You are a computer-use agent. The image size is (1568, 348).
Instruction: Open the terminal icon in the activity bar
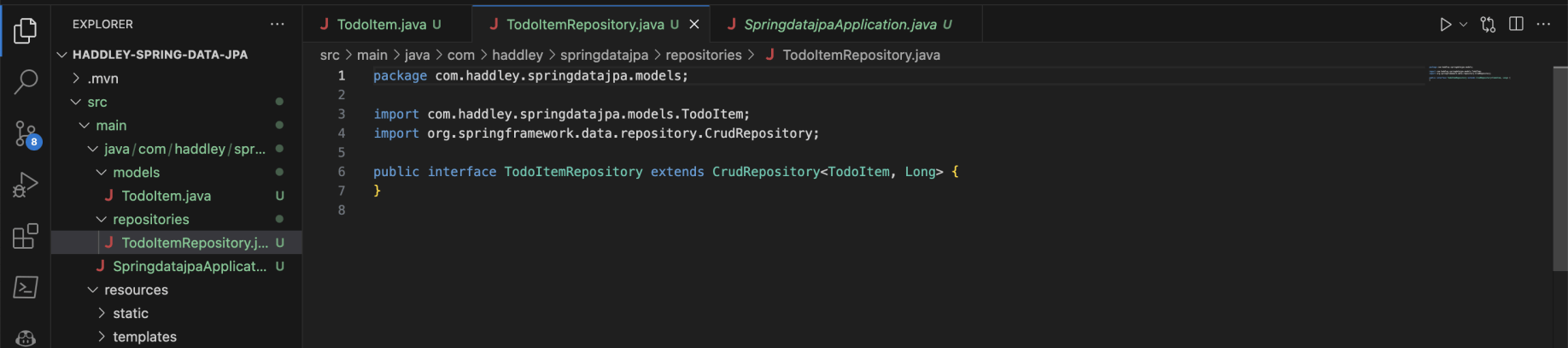click(26, 287)
